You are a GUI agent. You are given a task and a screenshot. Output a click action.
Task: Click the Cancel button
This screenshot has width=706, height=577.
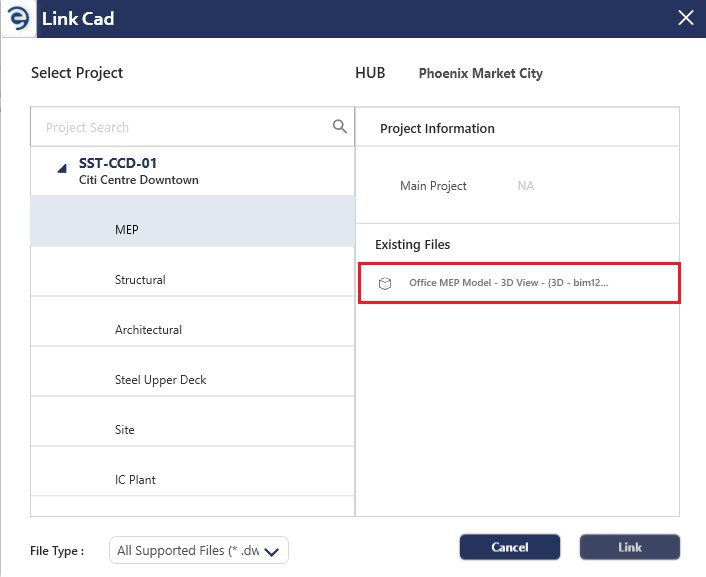(510, 547)
